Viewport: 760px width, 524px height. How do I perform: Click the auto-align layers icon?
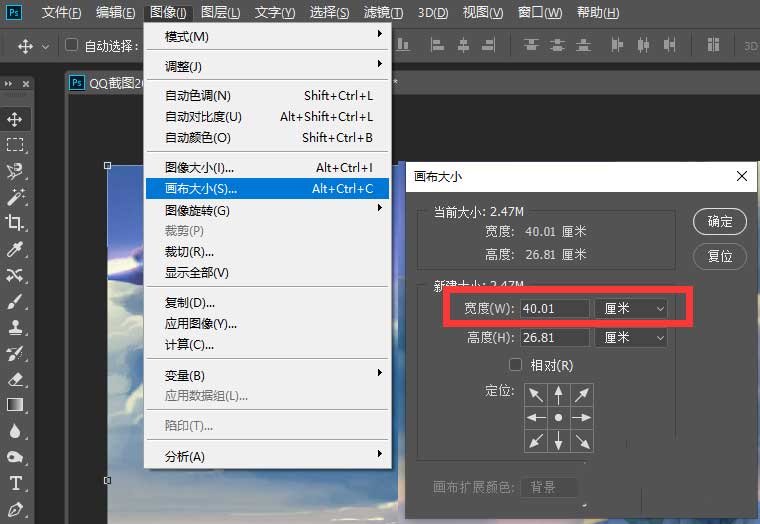pos(713,45)
